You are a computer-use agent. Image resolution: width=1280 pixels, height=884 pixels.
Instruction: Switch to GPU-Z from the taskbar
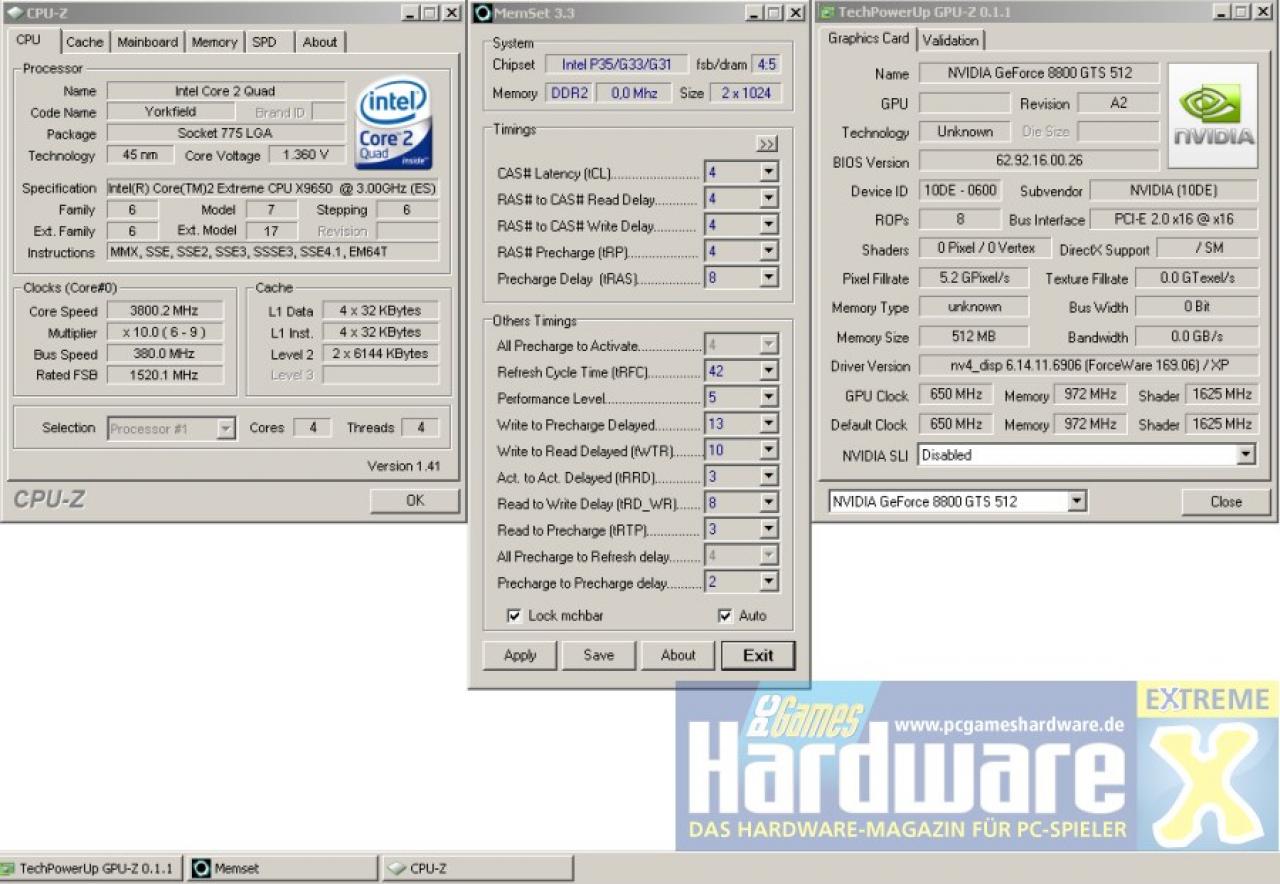point(92,868)
